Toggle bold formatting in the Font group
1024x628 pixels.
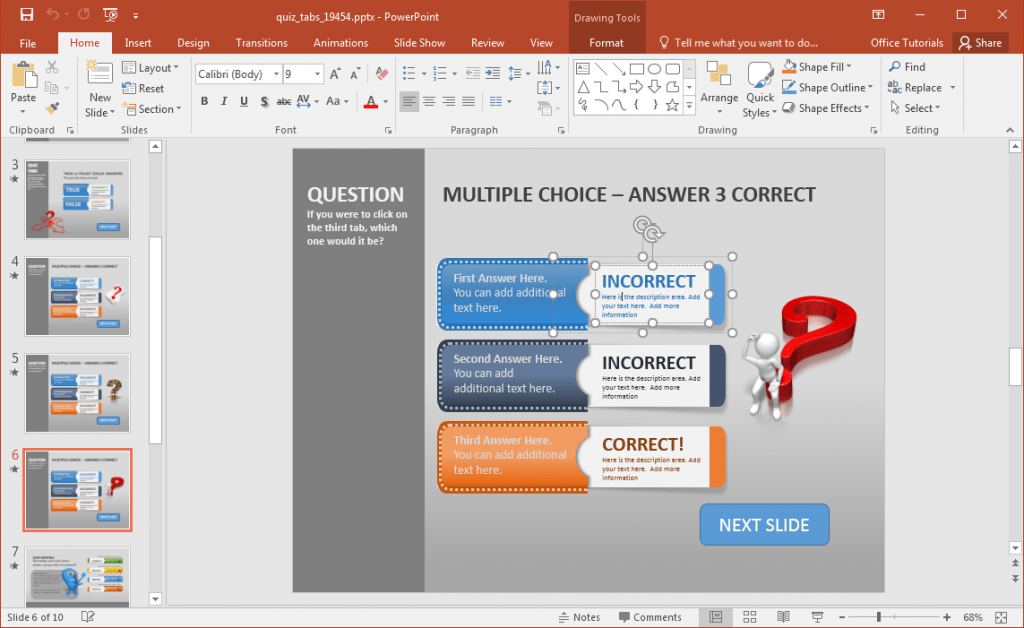pyautogui.click(x=204, y=101)
